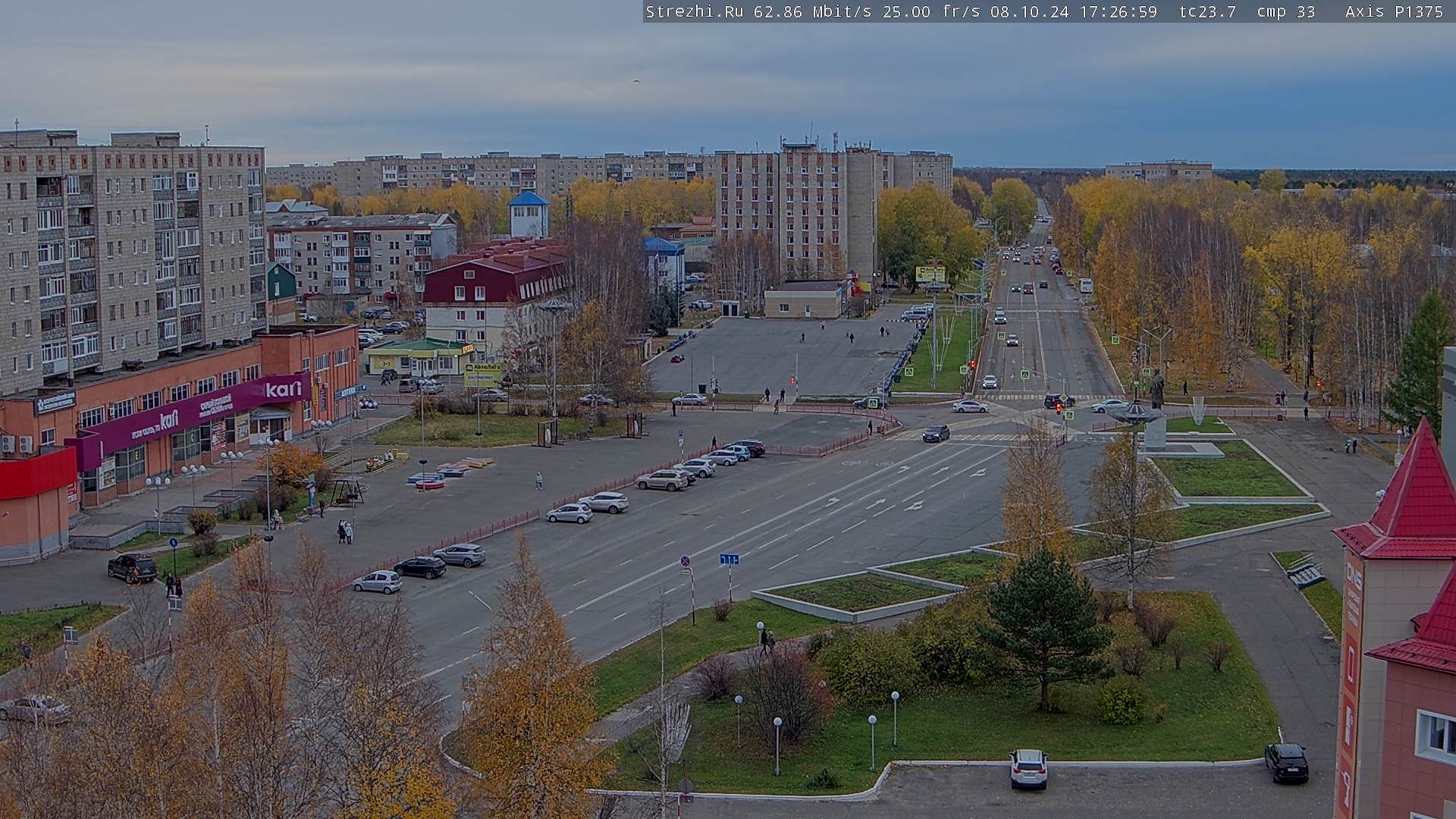The image size is (1456, 819).
Task: Click the "tc23.7" overlay value
Action: tap(1207, 11)
